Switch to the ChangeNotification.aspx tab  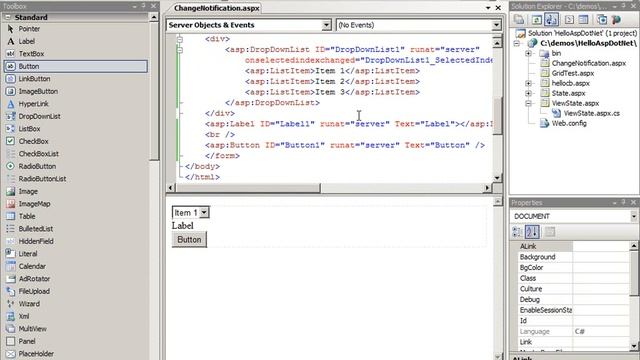216,8
